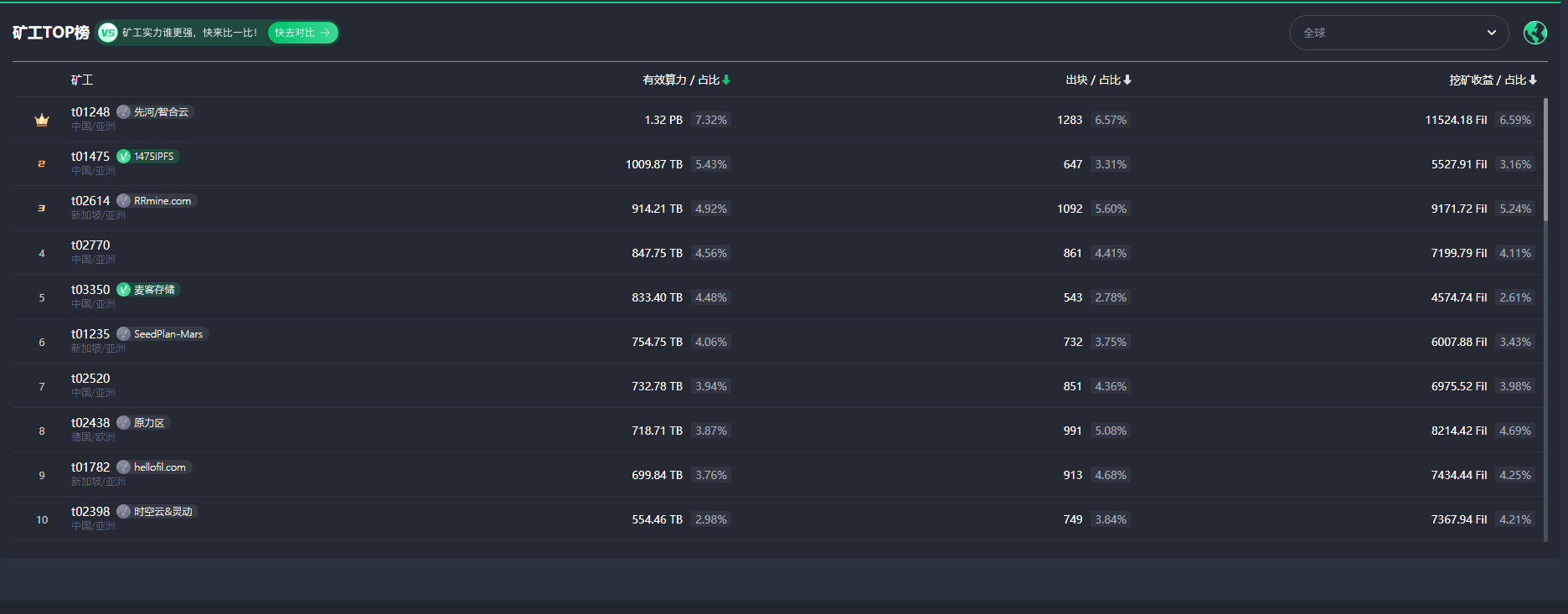1568x614 pixels.
Task: Click the grey badge icon beside RRmine.com
Action: point(123,201)
